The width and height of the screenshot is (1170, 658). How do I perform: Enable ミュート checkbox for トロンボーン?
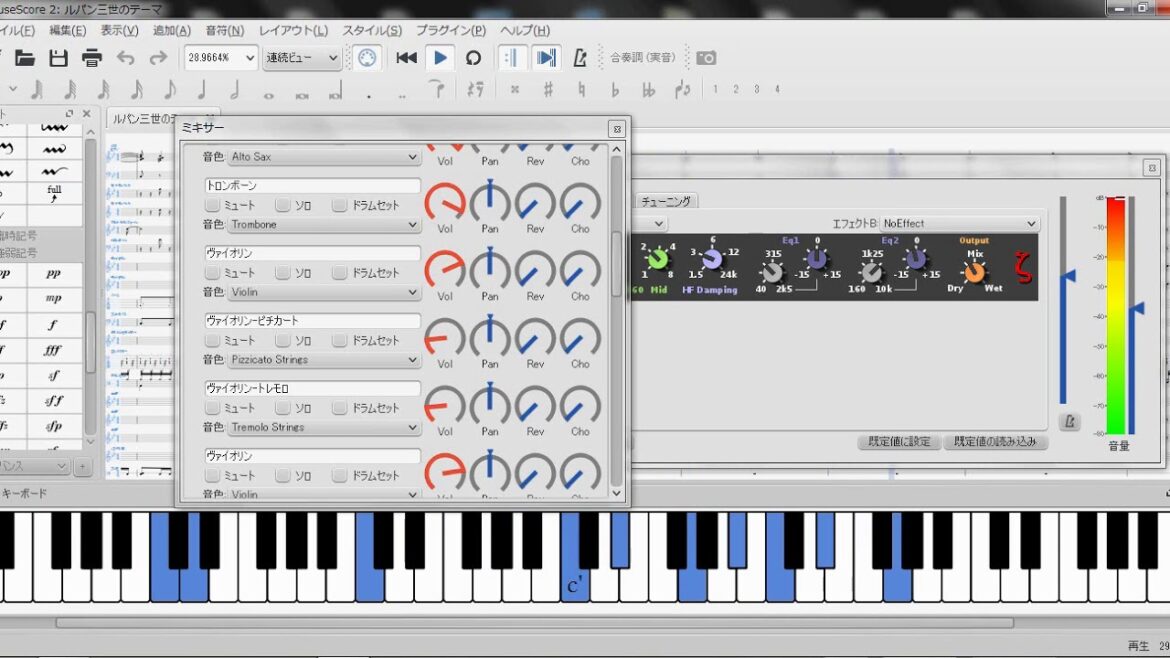[x=213, y=205]
